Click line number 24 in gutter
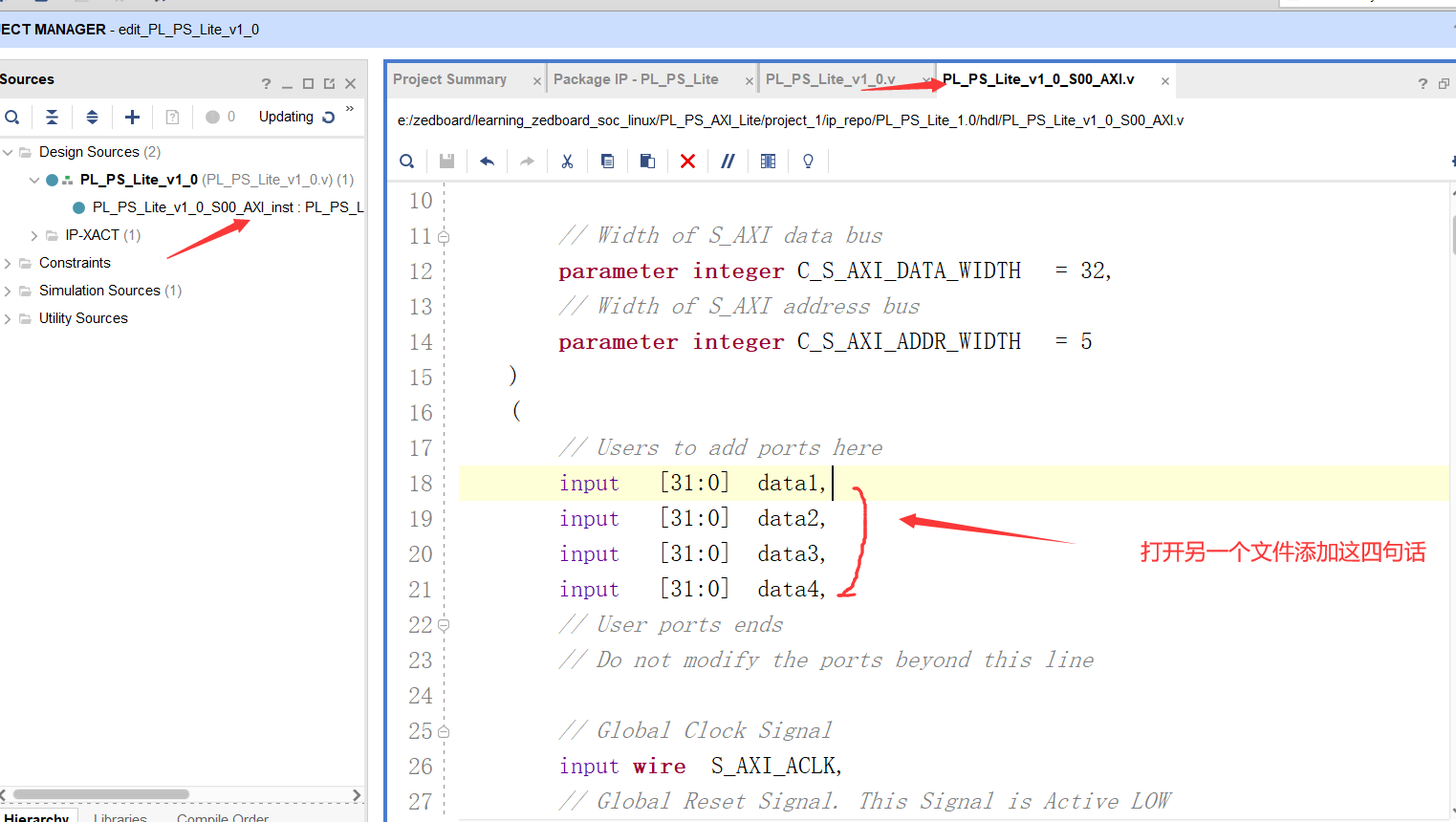Viewport: 1456px width, 822px height. (421, 696)
